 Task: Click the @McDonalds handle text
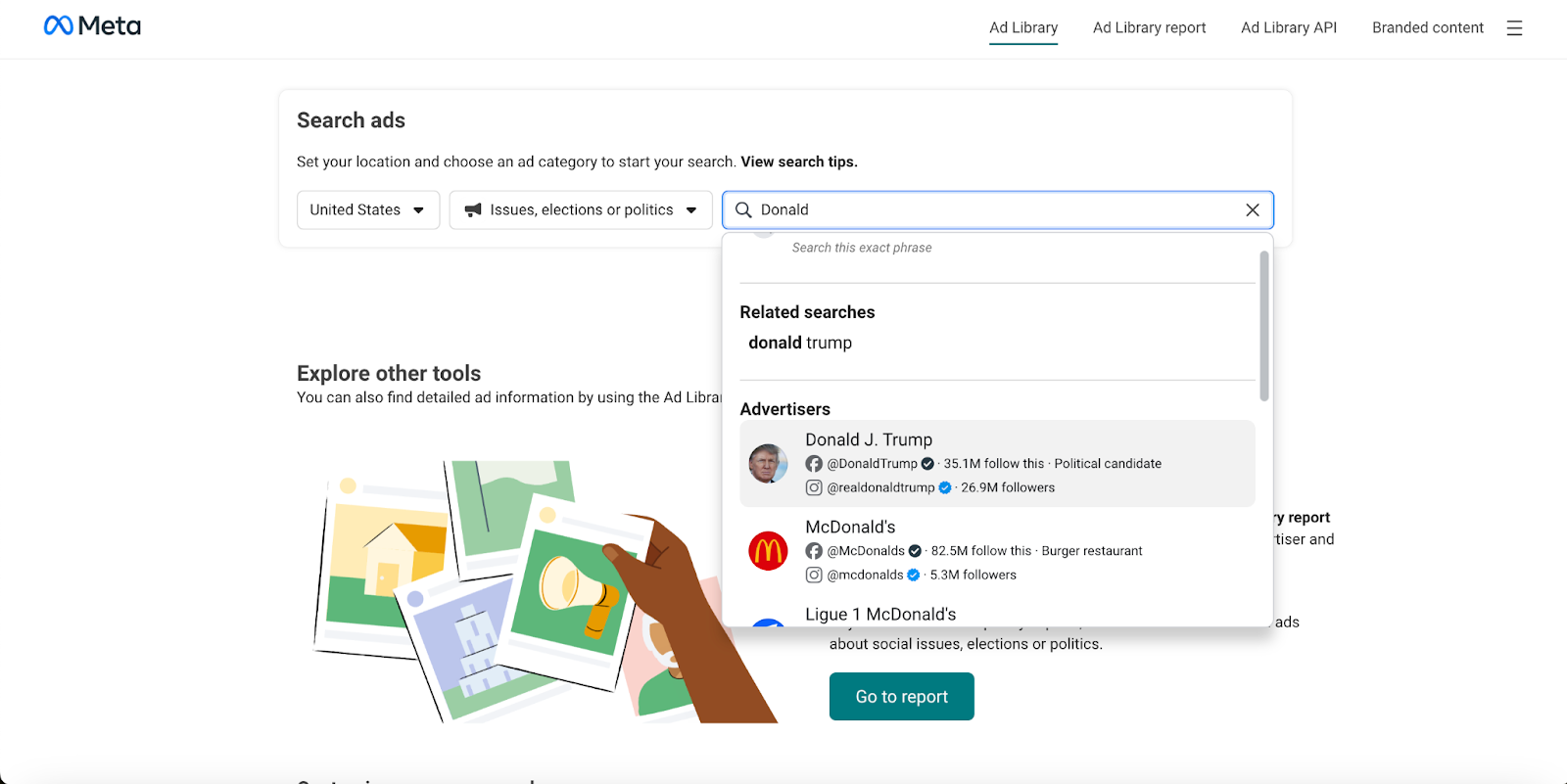(866, 551)
